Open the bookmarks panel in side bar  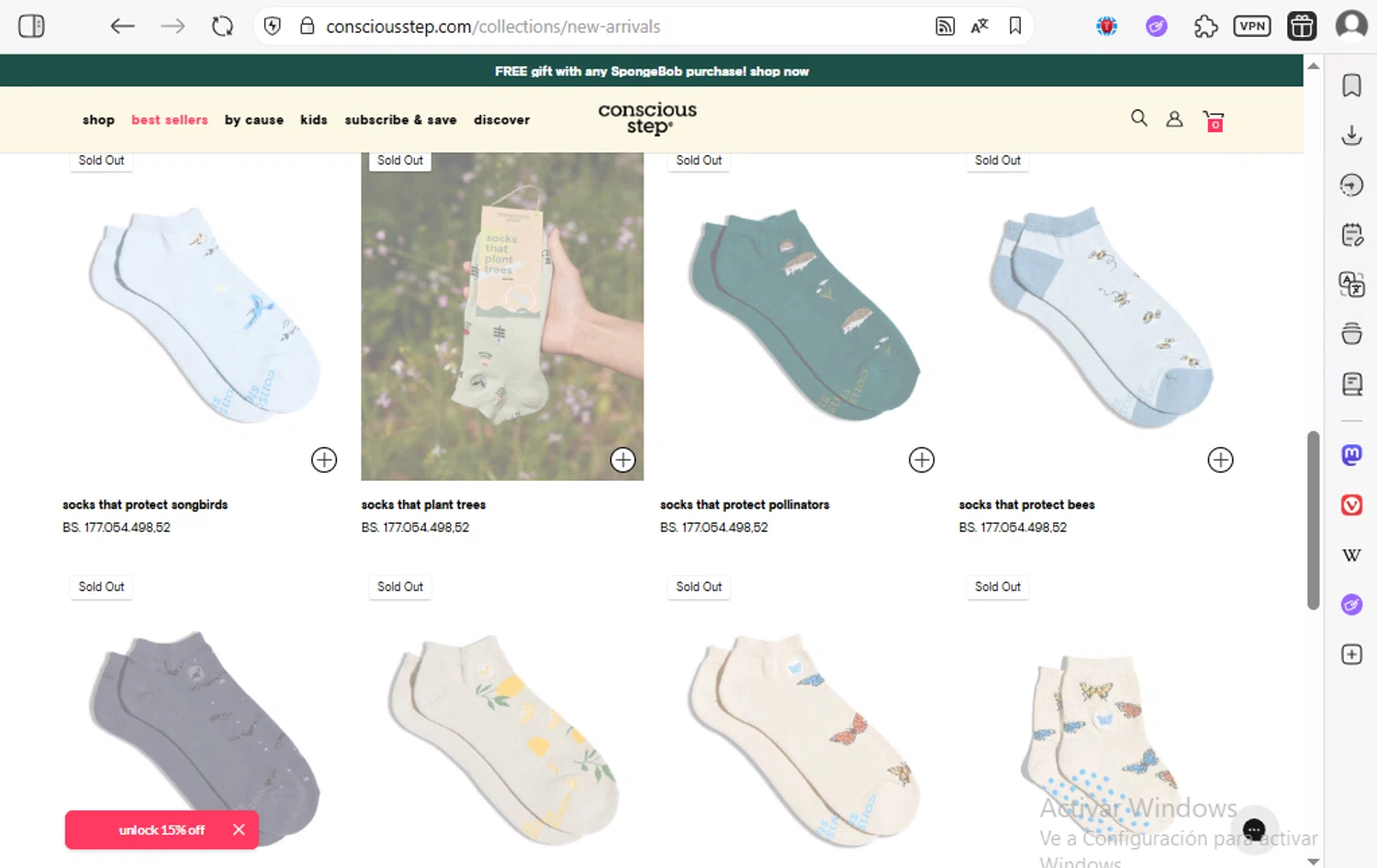pyautogui.click(x=1351, y=85)
